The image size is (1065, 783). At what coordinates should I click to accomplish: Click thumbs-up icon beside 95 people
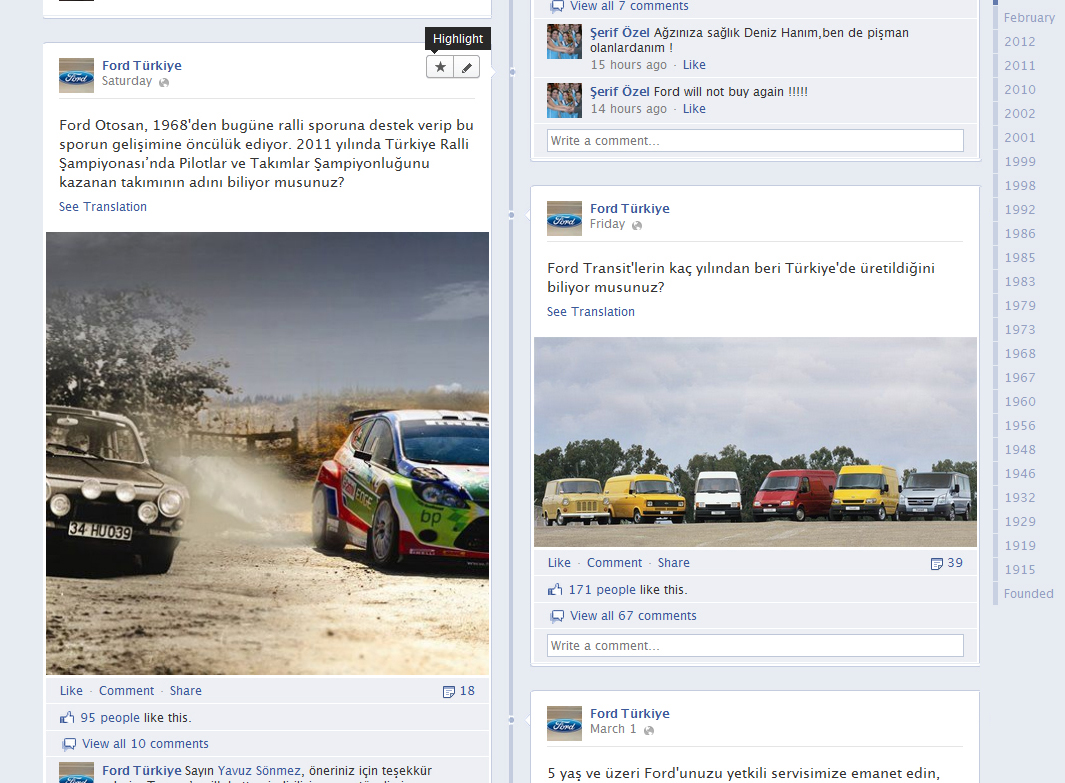tap(68, 718)
